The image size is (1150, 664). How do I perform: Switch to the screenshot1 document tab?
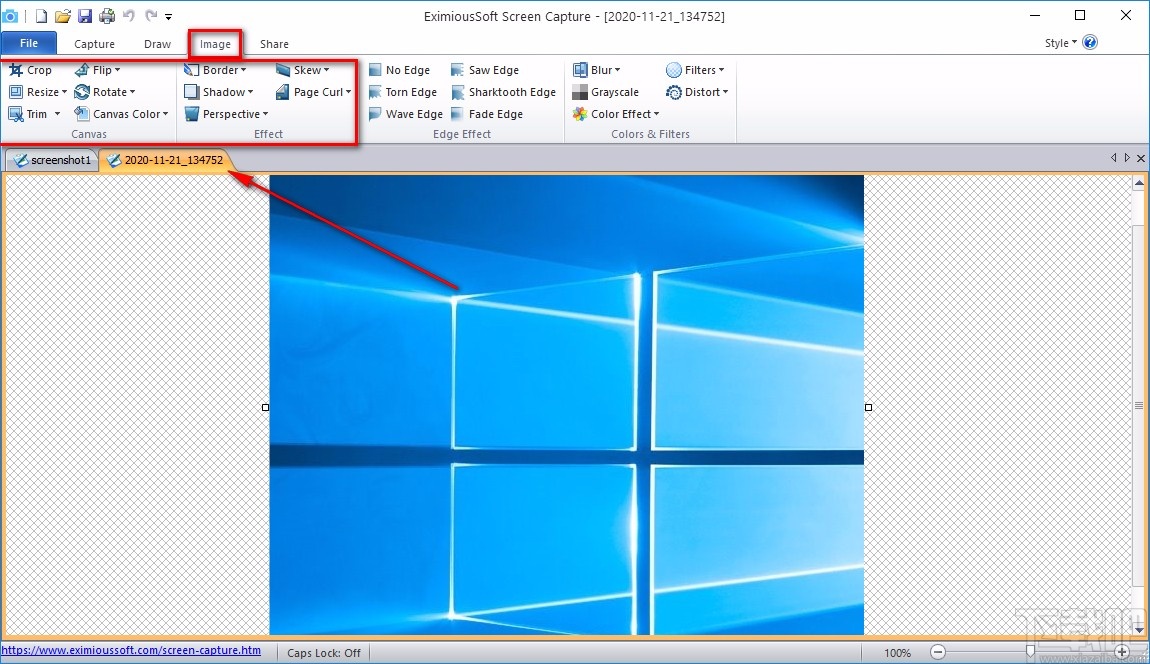coord(52,160)
